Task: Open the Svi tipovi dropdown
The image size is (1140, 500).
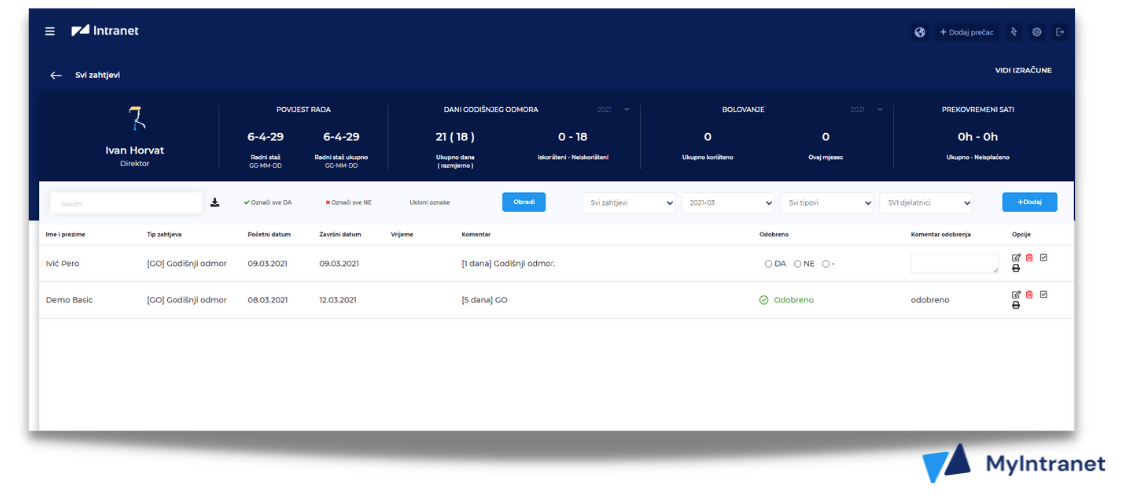Action: pyautogui.click(x=827, y=203)
